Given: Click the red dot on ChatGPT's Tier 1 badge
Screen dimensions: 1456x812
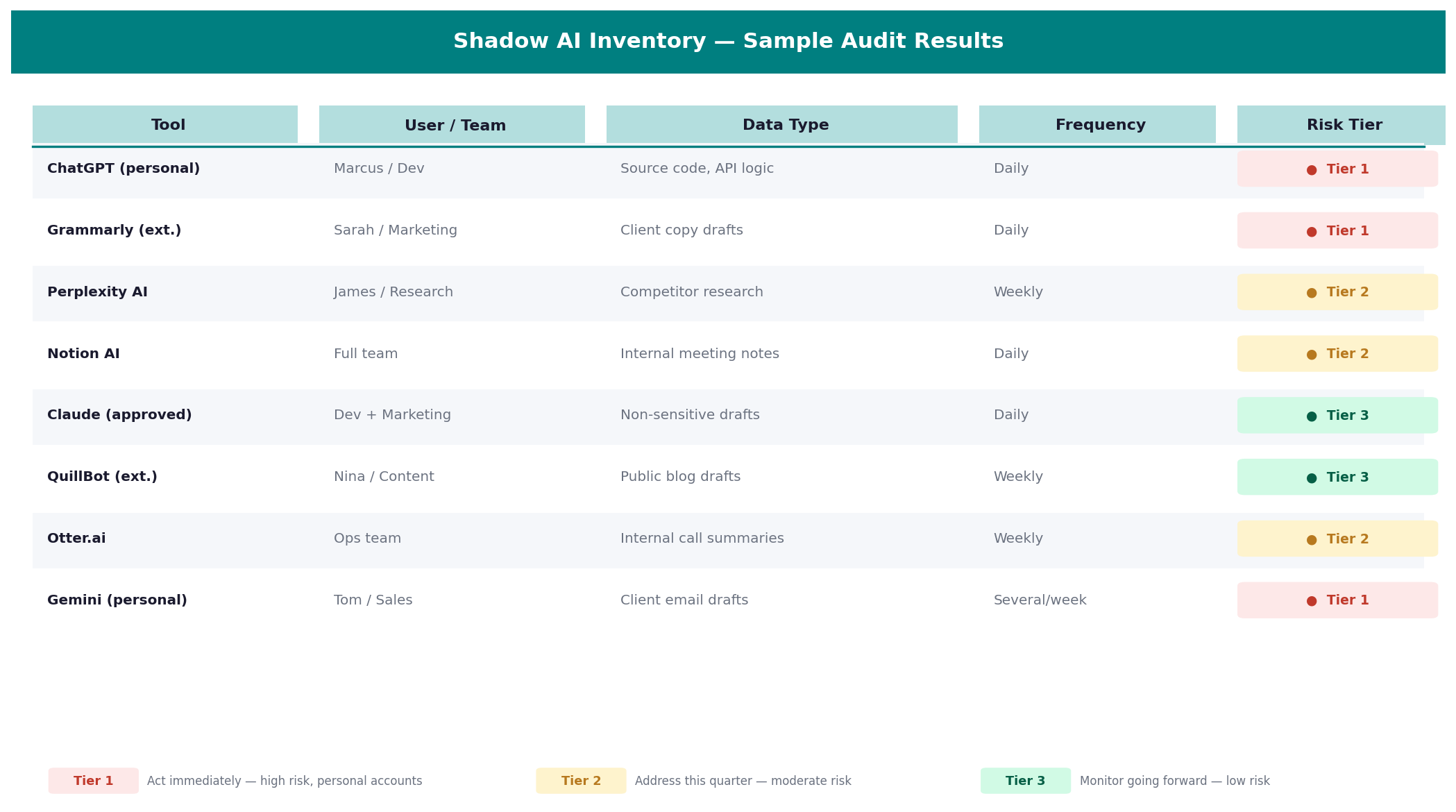Looking at the screenshot, I should click(1312, 169).
